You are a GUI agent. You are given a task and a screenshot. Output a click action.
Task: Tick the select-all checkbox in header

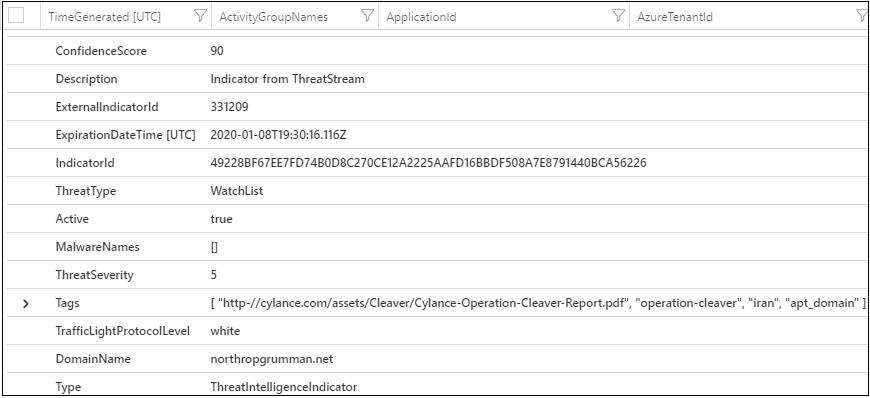tap(16, 16)
